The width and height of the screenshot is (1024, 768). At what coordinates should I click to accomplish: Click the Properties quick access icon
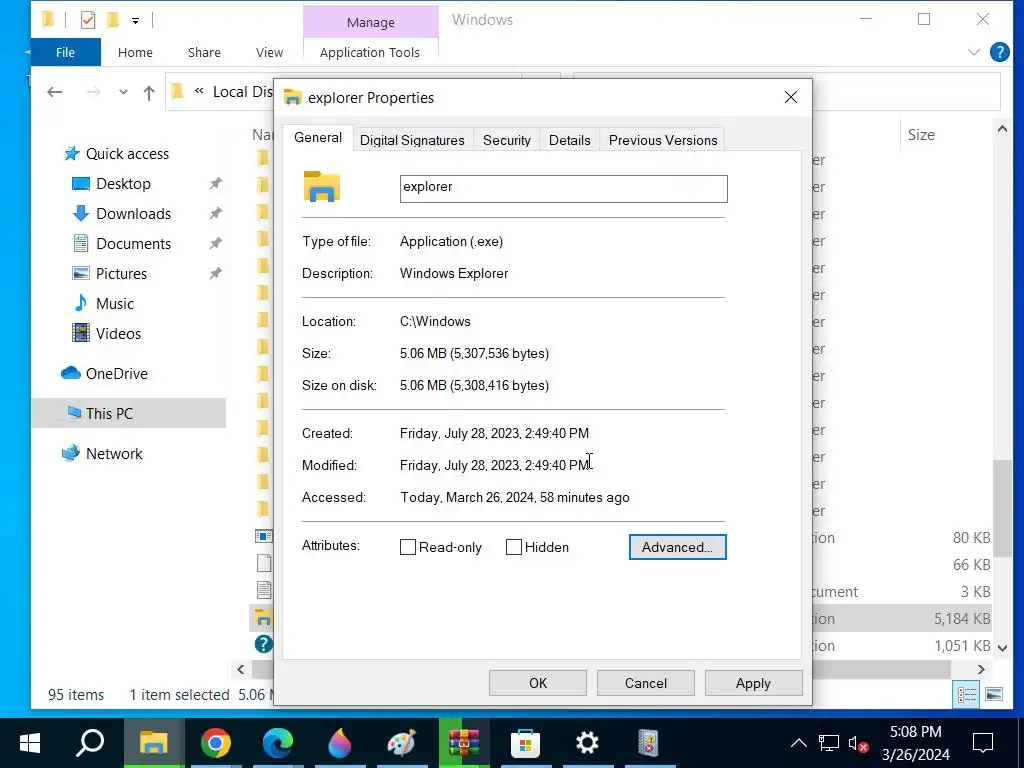tap(88, 20)
